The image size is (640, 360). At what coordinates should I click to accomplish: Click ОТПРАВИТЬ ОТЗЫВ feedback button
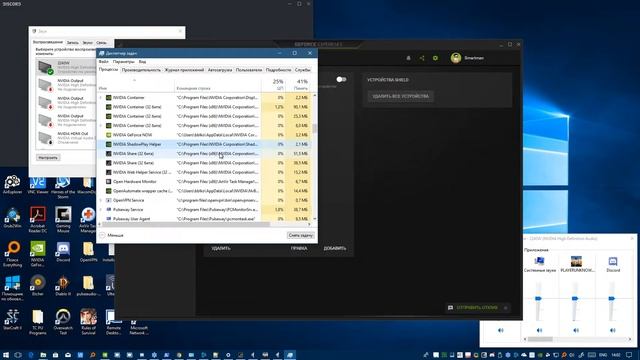coord(477,308)
